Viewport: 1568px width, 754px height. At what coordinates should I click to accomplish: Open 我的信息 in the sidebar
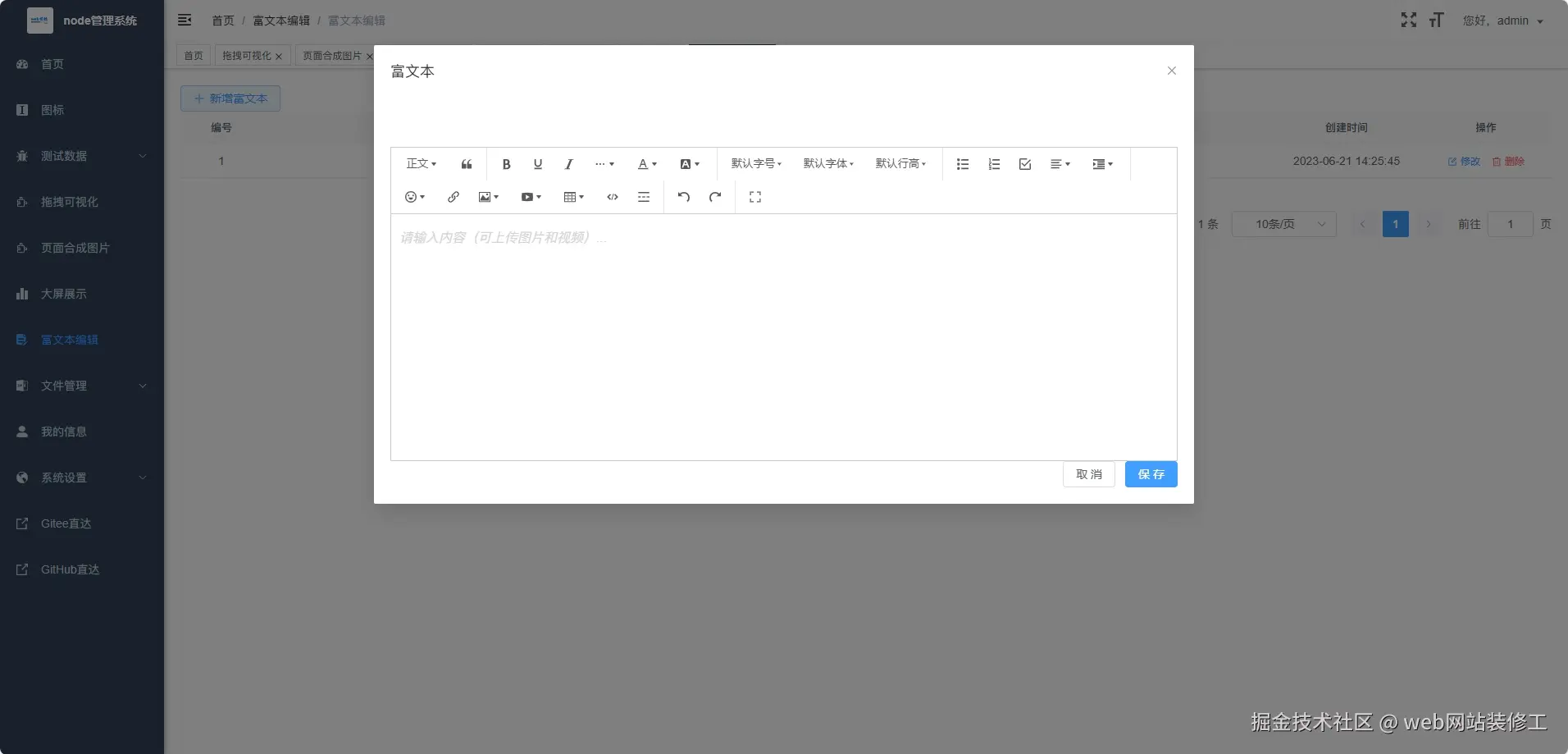[82, 432]
